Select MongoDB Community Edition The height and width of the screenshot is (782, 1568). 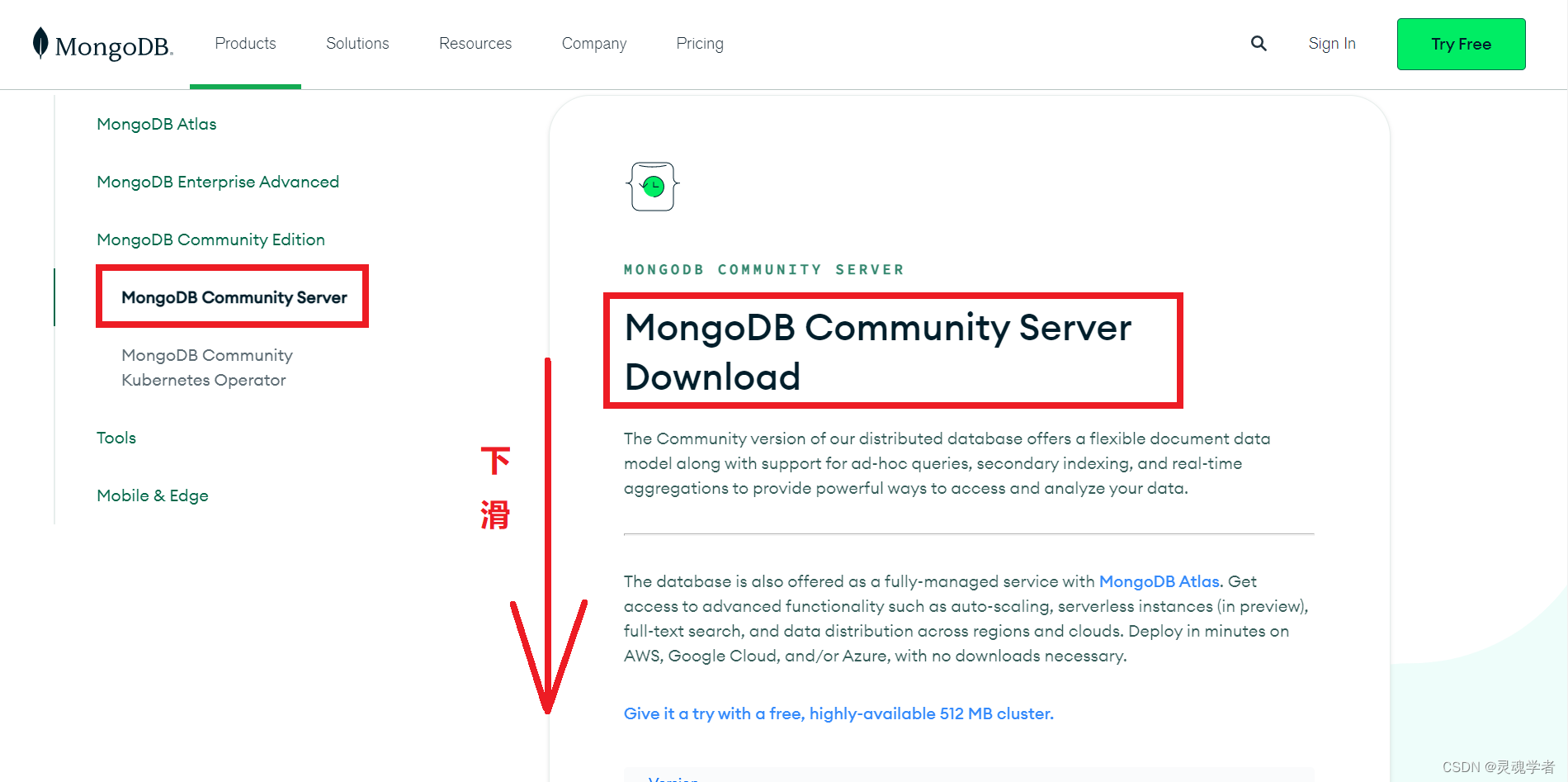click(x=210, y=239)
